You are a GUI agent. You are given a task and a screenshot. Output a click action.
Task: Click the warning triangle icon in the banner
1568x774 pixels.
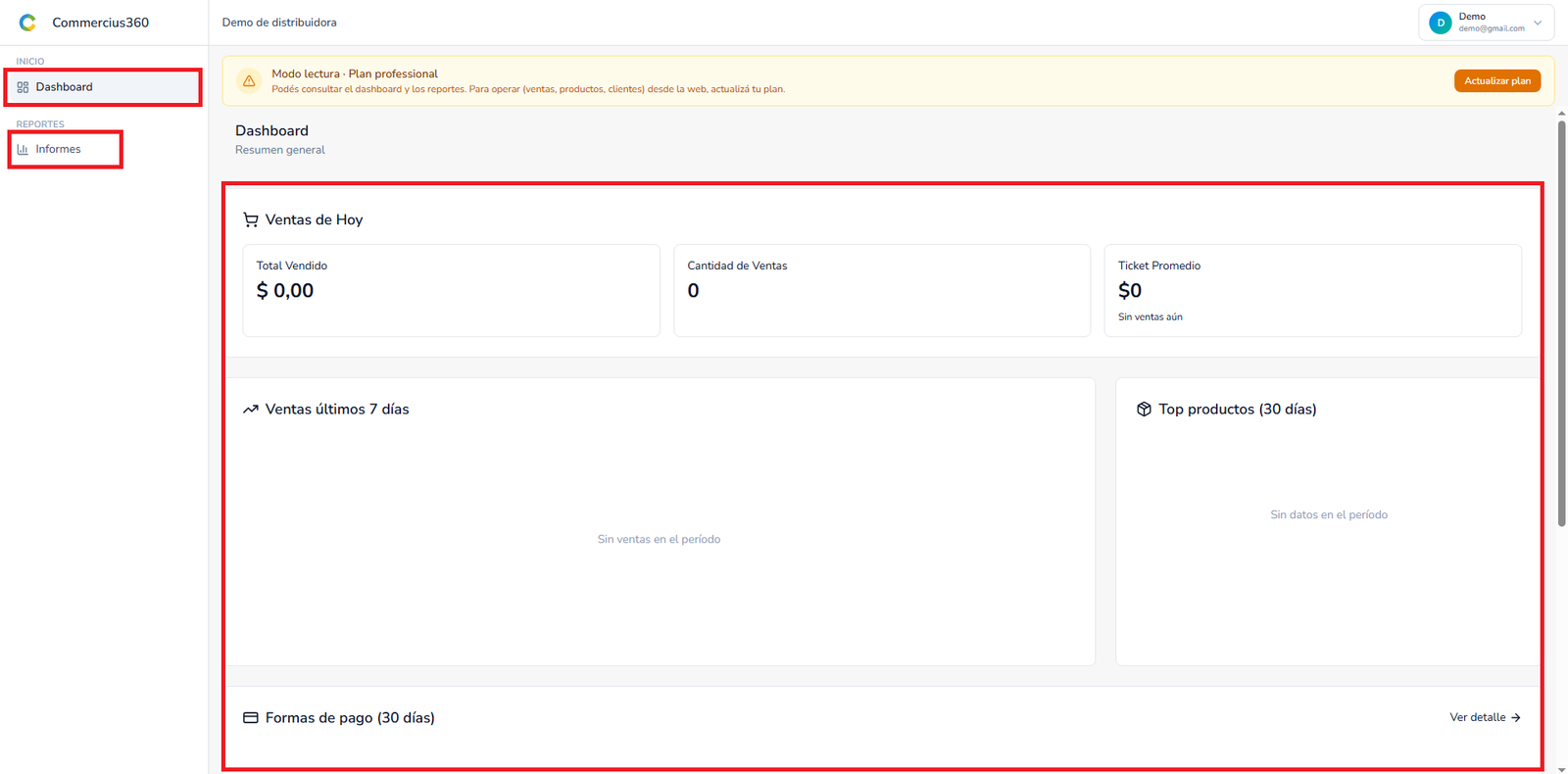[x=249, y=81]
